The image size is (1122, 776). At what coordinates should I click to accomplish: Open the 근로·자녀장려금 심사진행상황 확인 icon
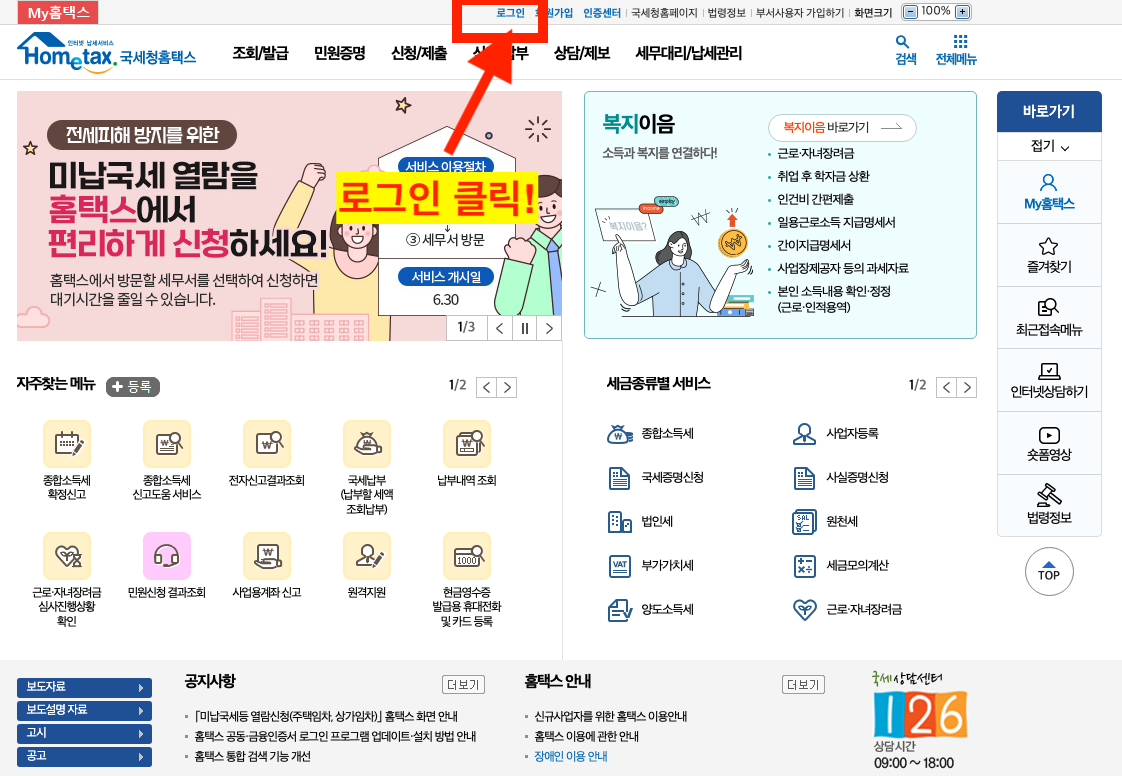(x=67, y=556)
